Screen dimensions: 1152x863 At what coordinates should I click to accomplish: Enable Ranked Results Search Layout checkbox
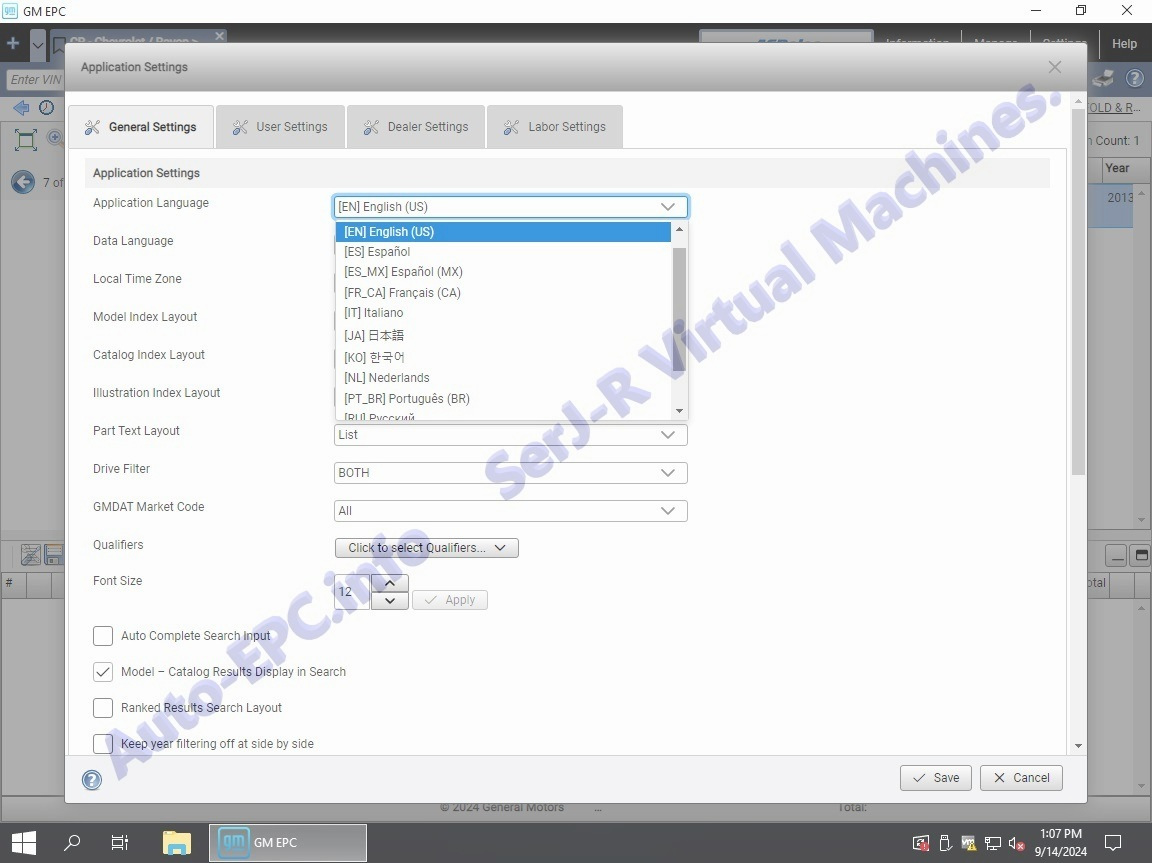(x=103, y=708)
